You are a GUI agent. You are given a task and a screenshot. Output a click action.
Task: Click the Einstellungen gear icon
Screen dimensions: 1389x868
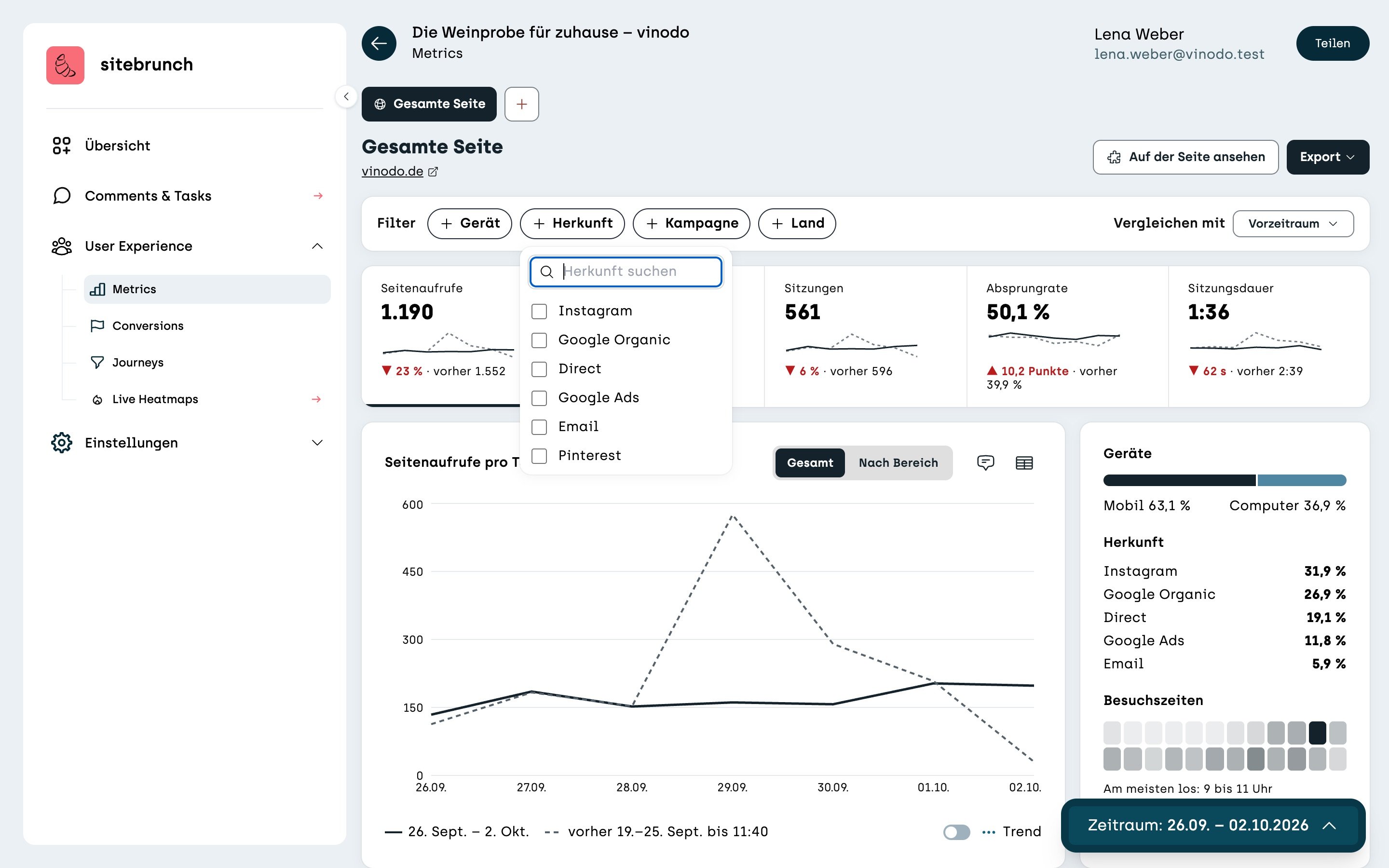(61, 443)
